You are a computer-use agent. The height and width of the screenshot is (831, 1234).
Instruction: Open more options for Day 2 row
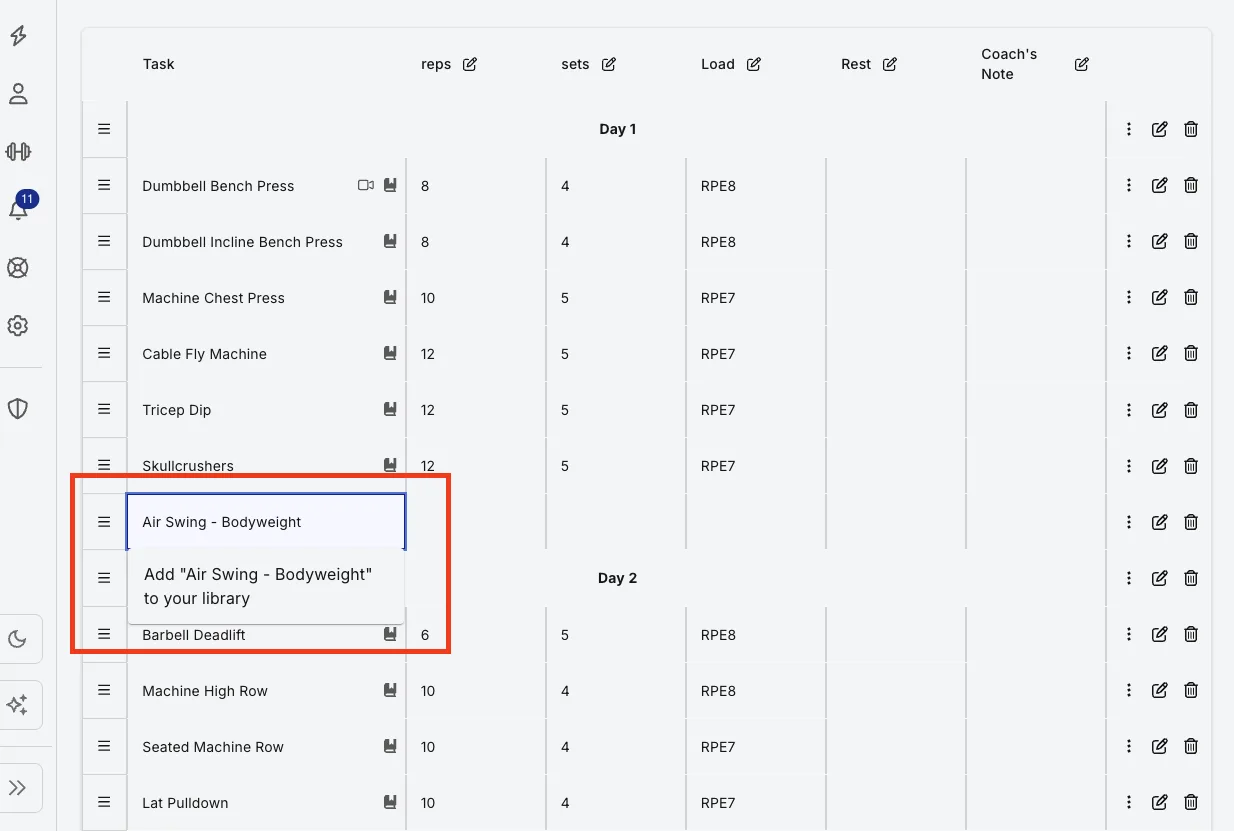click(x=1129, y=578)
